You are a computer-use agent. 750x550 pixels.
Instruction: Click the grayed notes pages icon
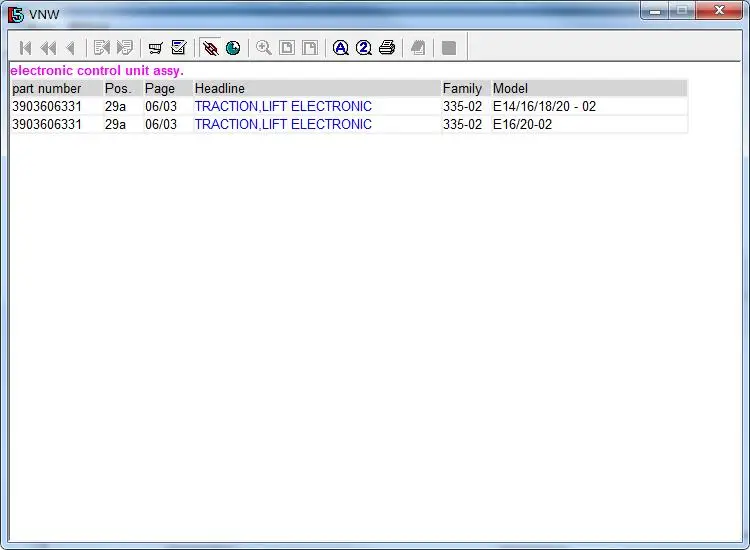pyautogui.click(x=418, y=48)
